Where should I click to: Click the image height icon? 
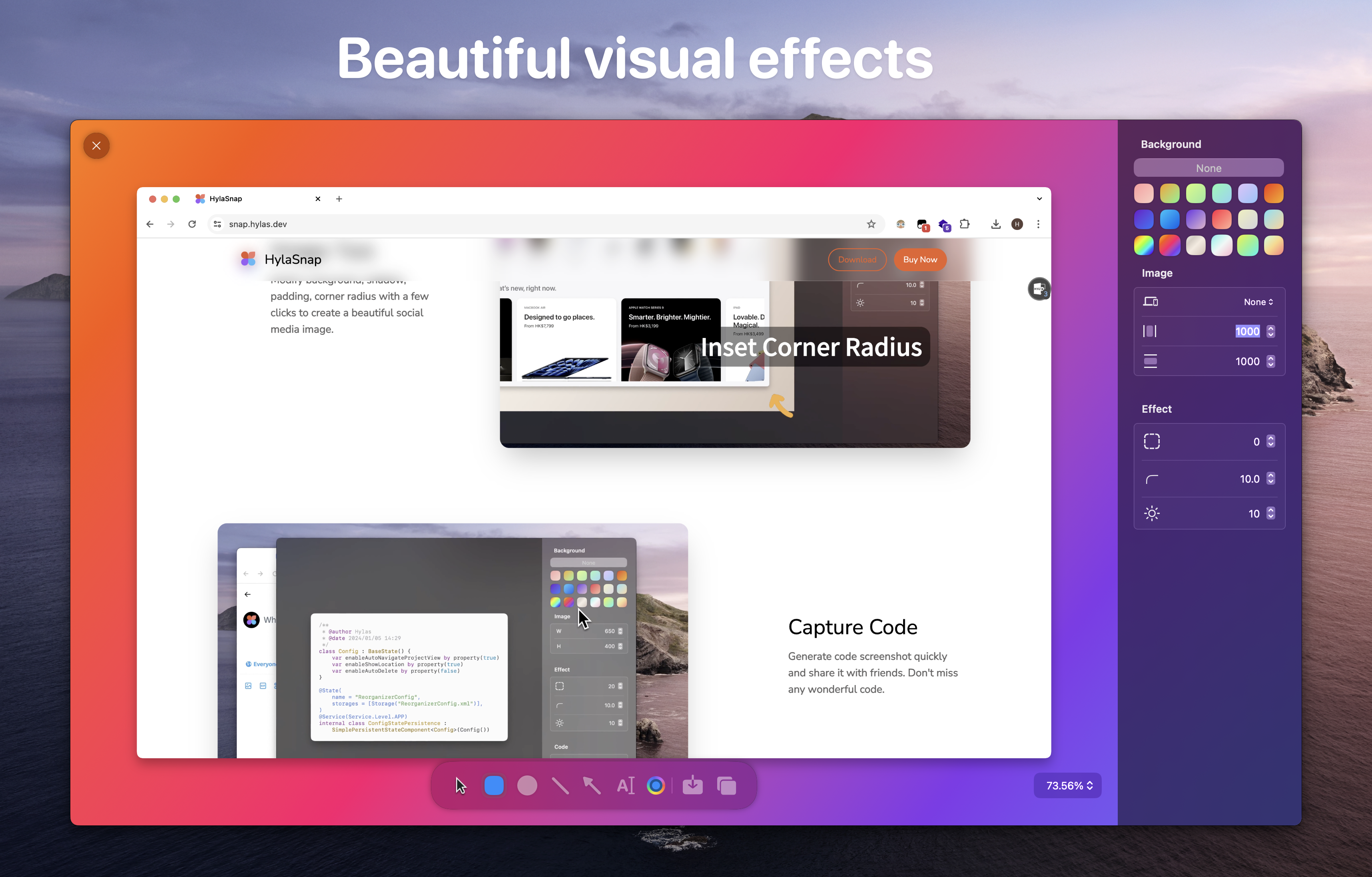coord(1150,361)
